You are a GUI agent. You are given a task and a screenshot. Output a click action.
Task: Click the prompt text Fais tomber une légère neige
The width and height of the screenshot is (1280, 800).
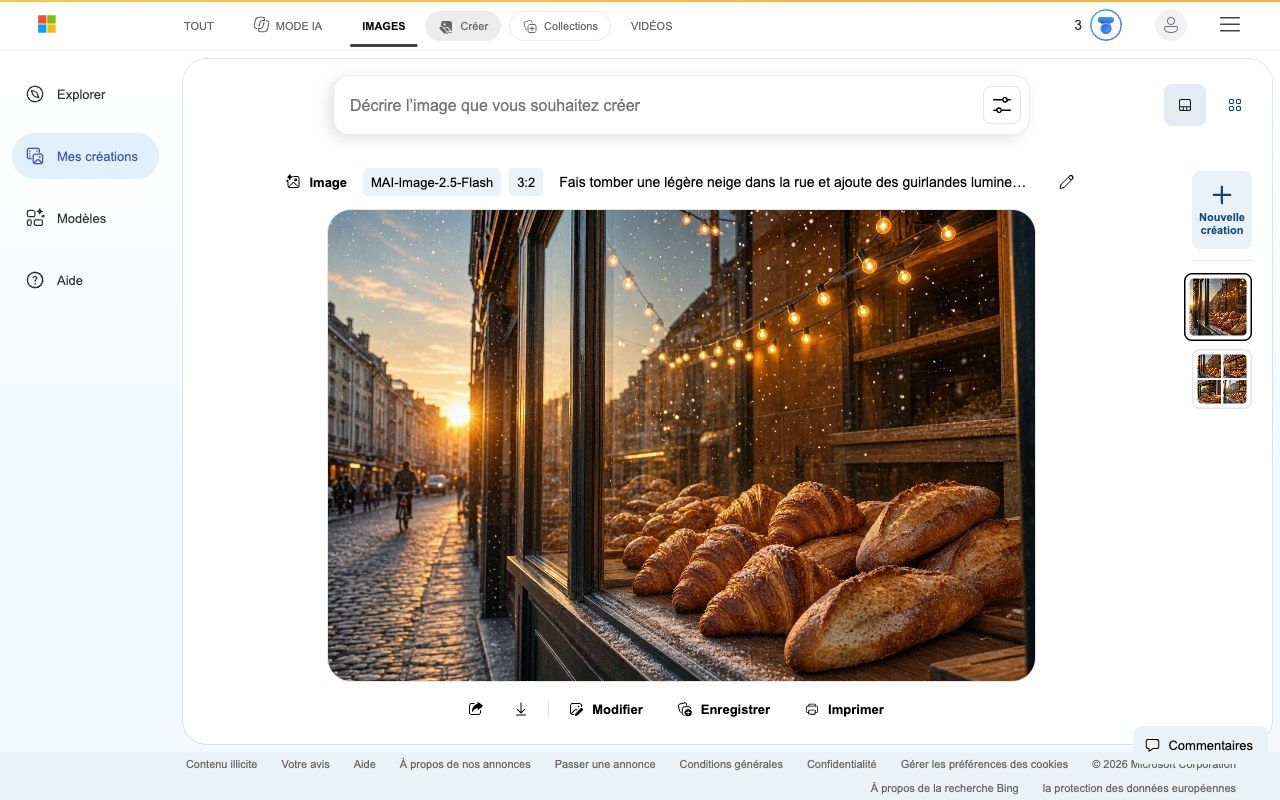pyautogui.click(x=792, y=182)
